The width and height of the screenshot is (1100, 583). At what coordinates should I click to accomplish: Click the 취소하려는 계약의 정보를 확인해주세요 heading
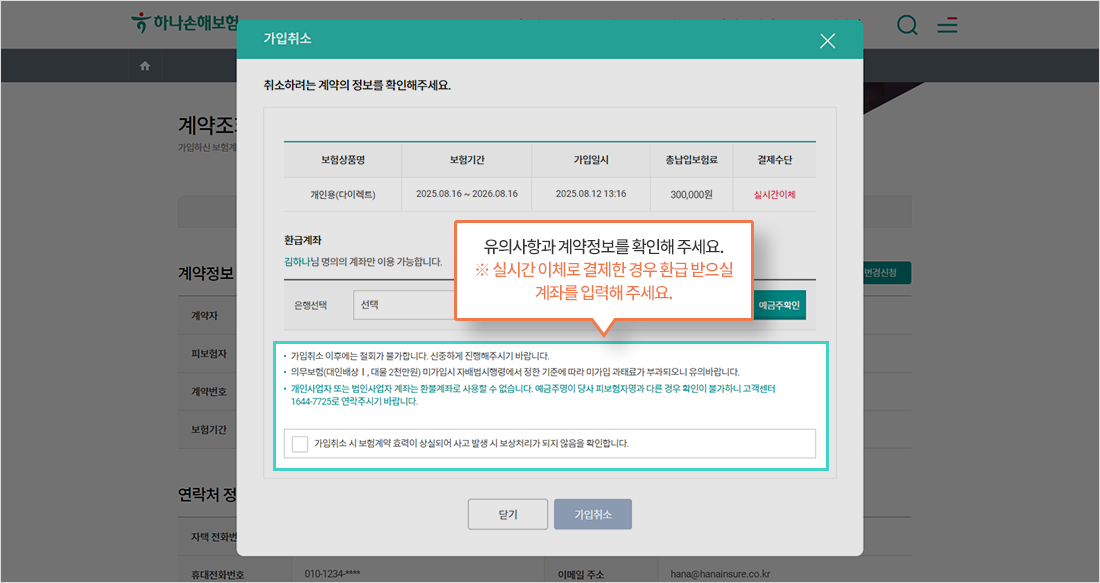click(x=357, y=86)
